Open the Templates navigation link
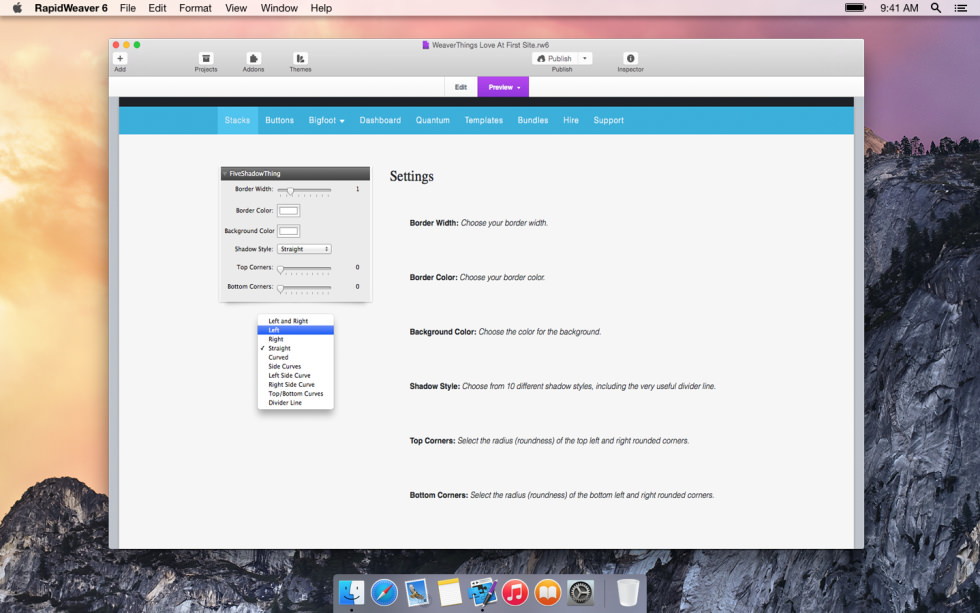The image size is (980, 613). tap(483, 120)
